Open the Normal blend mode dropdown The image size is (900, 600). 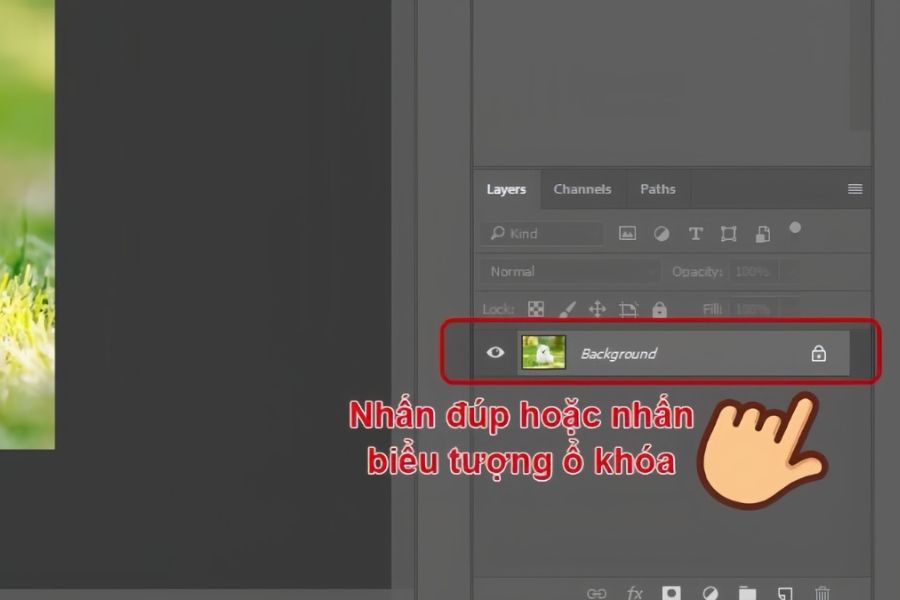[x=570, y=271]
